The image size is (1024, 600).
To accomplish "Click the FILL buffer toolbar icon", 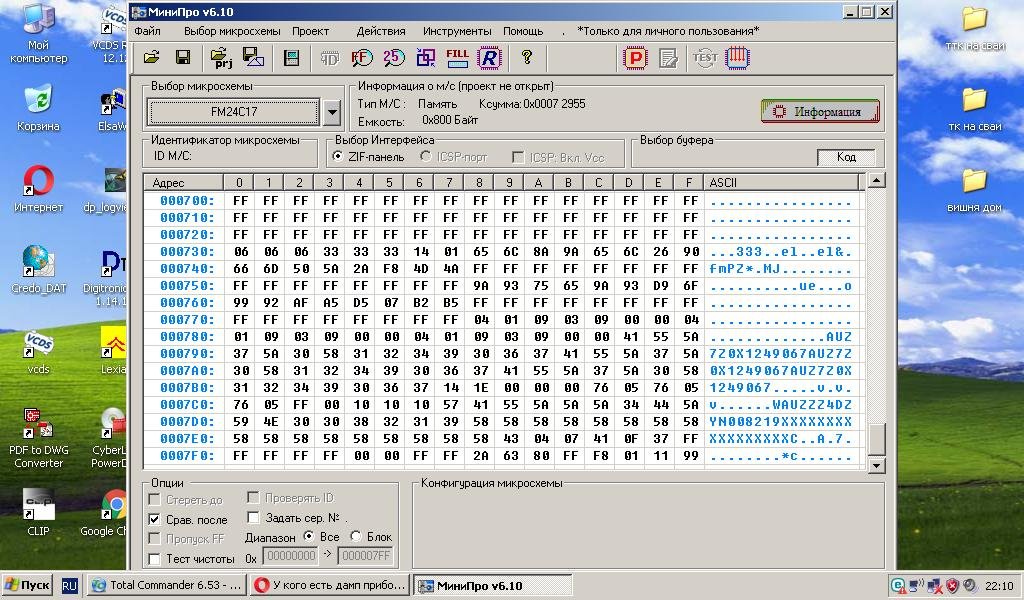I will tap(457, 58).
